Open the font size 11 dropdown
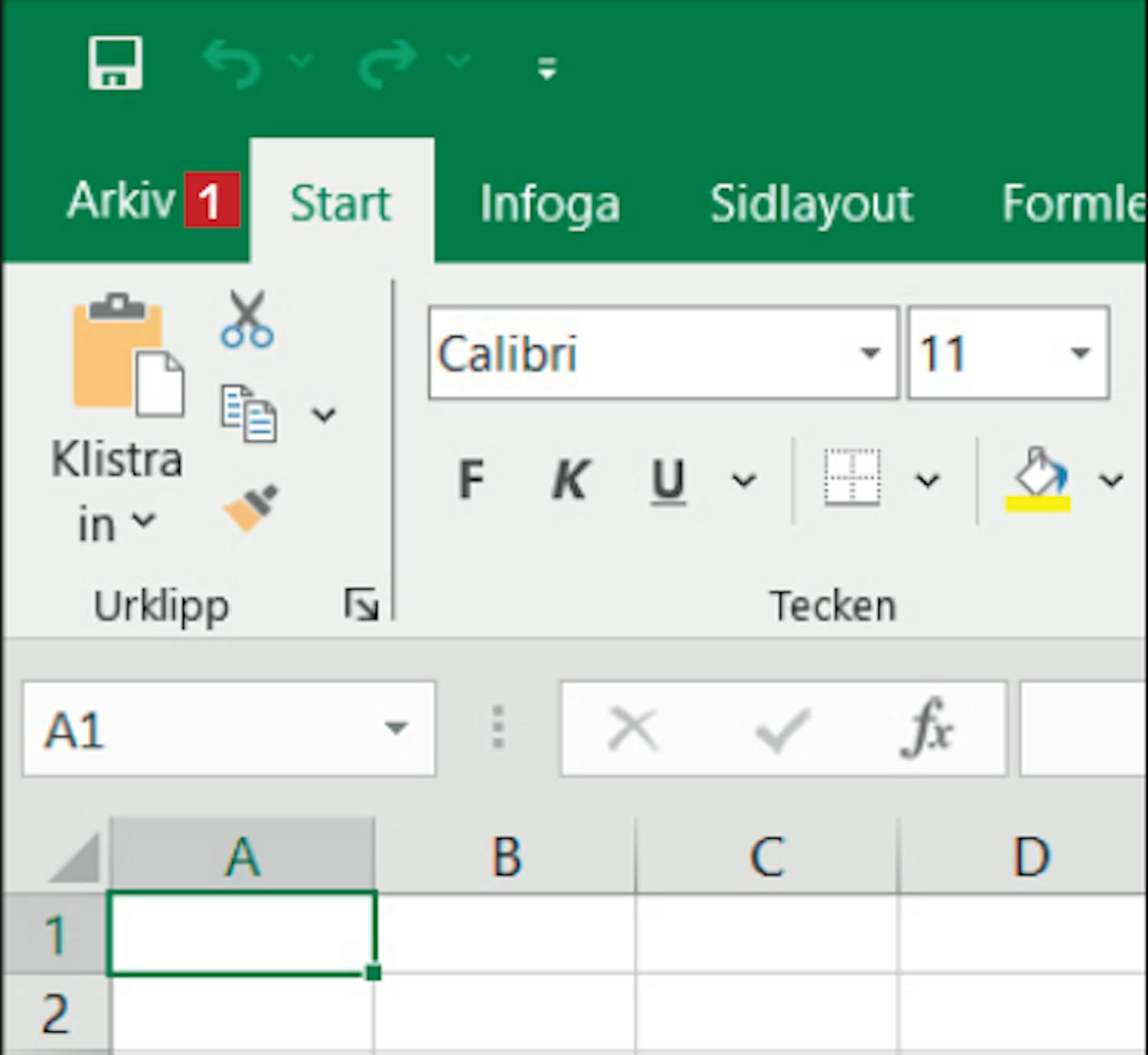 [x=1080, y=353]
